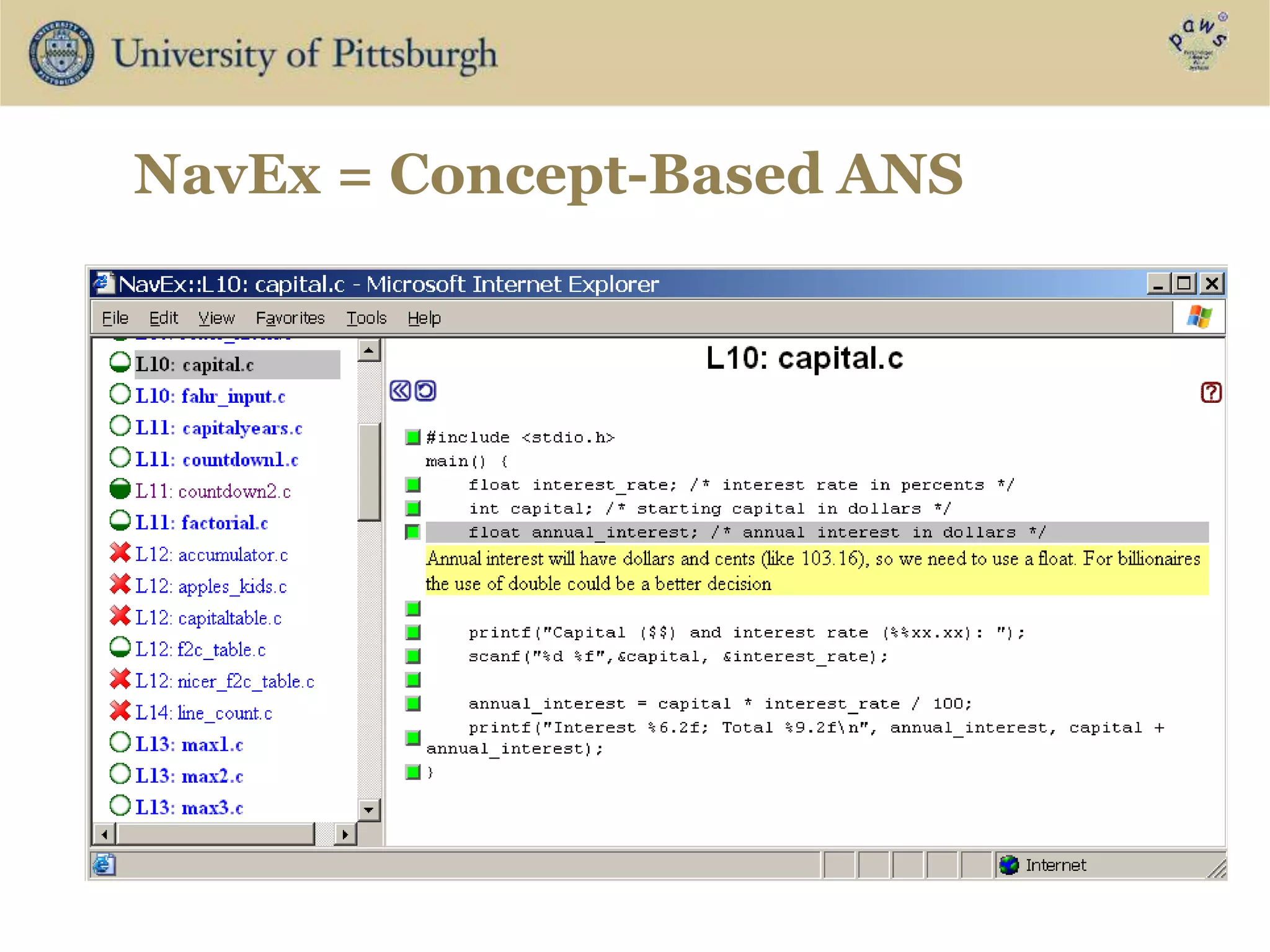Open the Tools menu
This screenshot has height=952, width=1270.
tap(366, 319)
